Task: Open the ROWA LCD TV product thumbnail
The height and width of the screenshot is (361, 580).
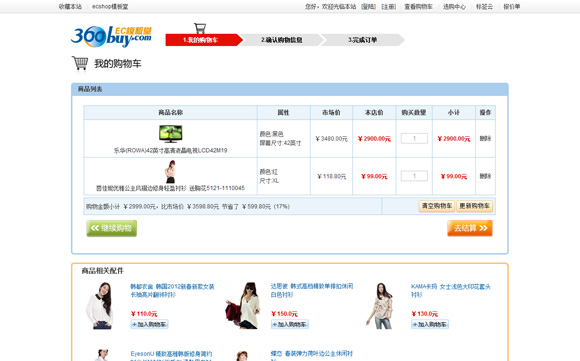Action: (x=171, y=134)
